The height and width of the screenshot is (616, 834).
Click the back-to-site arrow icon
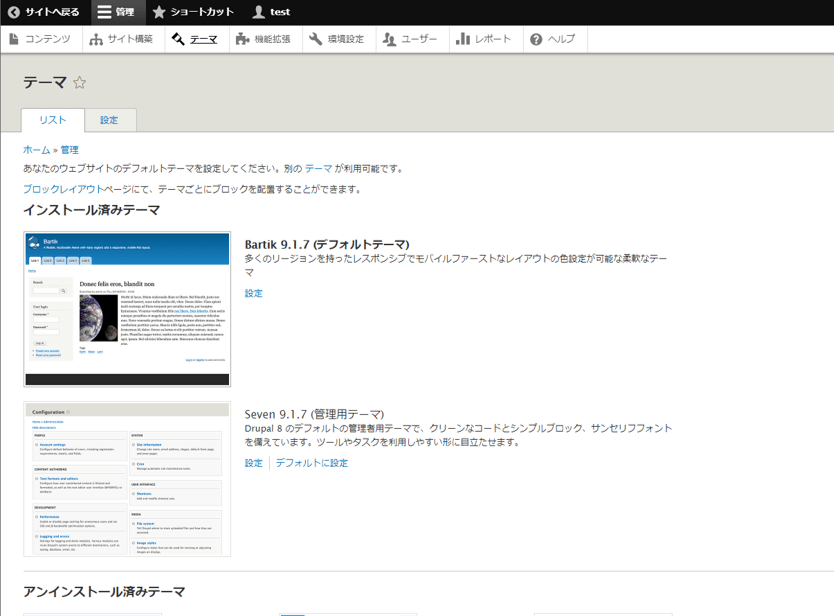click(x=14, y=12)
